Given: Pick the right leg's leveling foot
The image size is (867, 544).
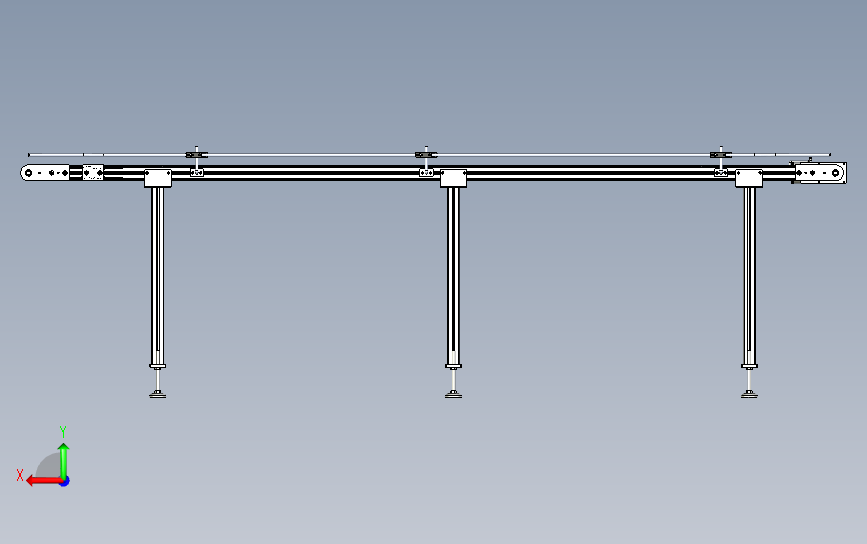Looking at the screenshot, I should [x=749, y=394].
